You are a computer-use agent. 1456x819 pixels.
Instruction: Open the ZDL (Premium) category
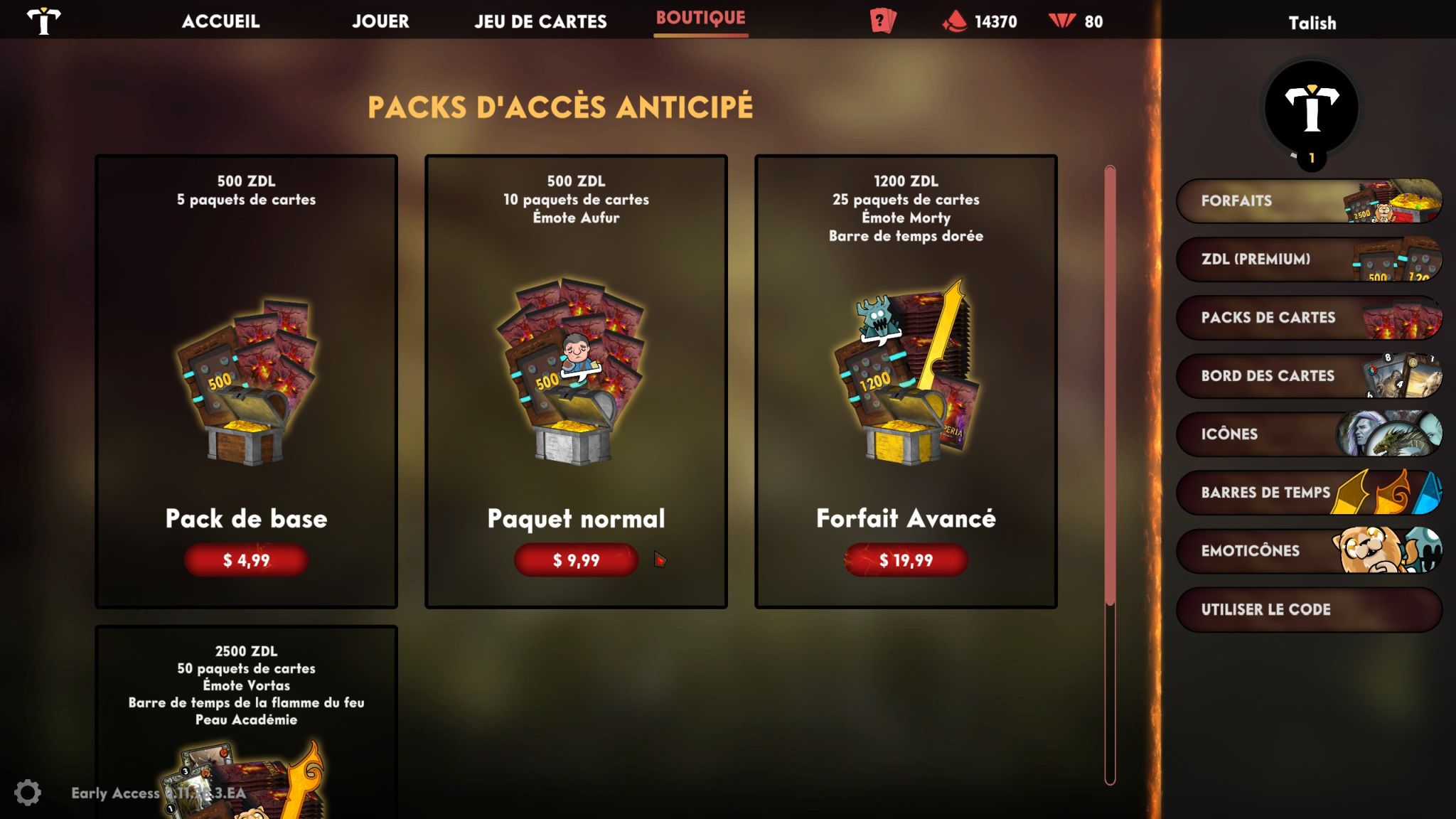click(1310, 259)
